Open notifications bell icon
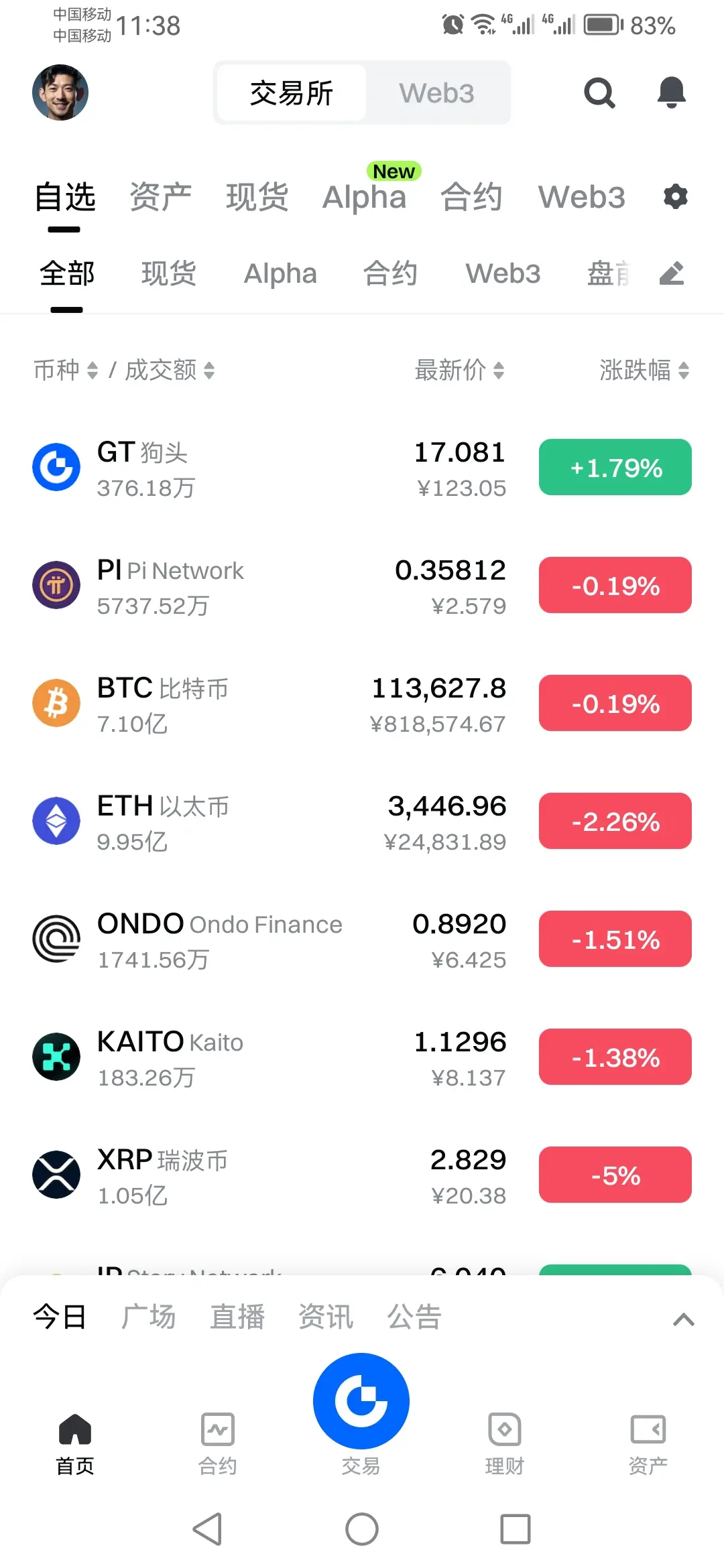The image size is (724, 1568). [671, 92]
